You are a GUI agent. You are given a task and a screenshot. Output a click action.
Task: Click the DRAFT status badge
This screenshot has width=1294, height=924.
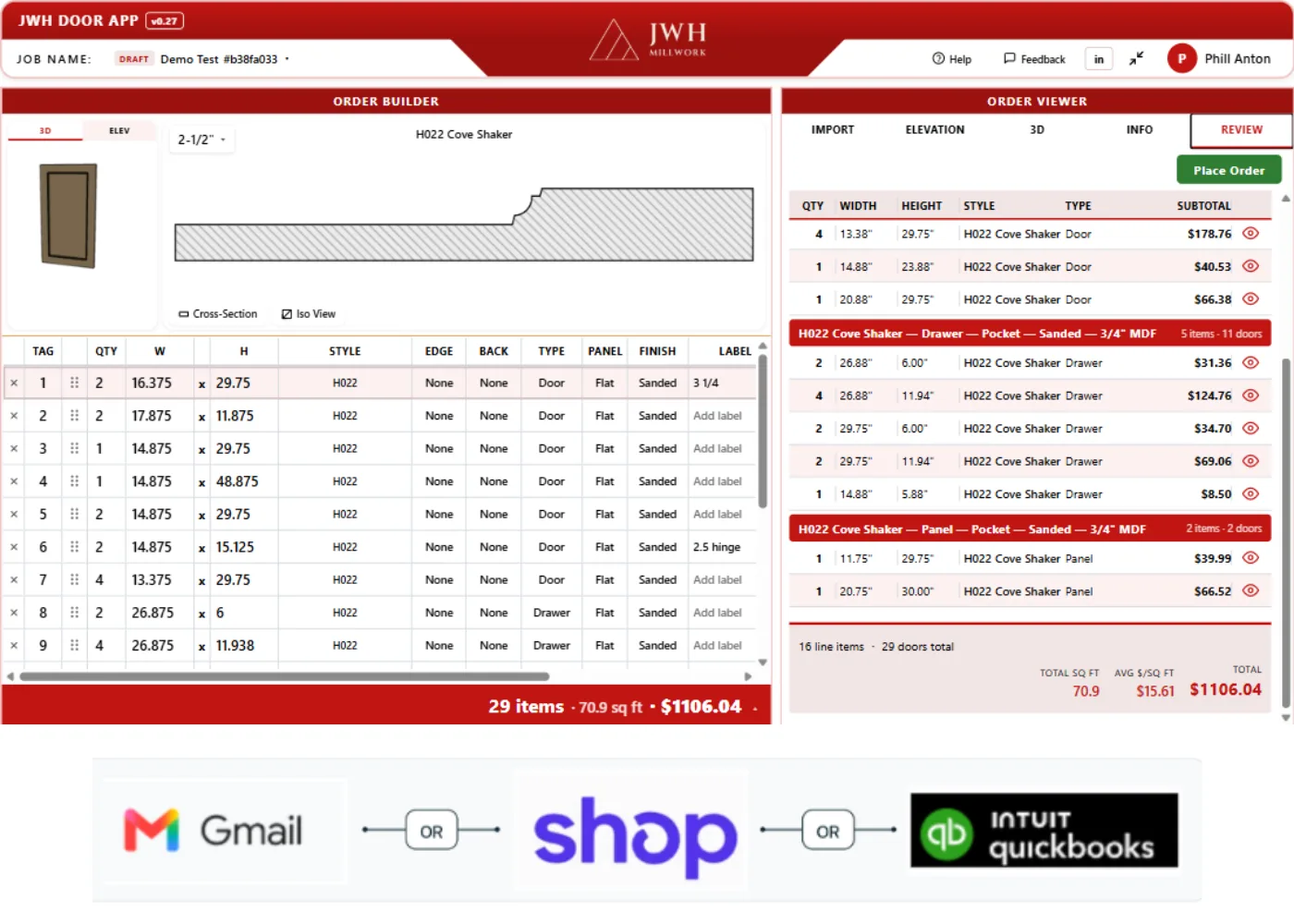click(x=133, y=59)
